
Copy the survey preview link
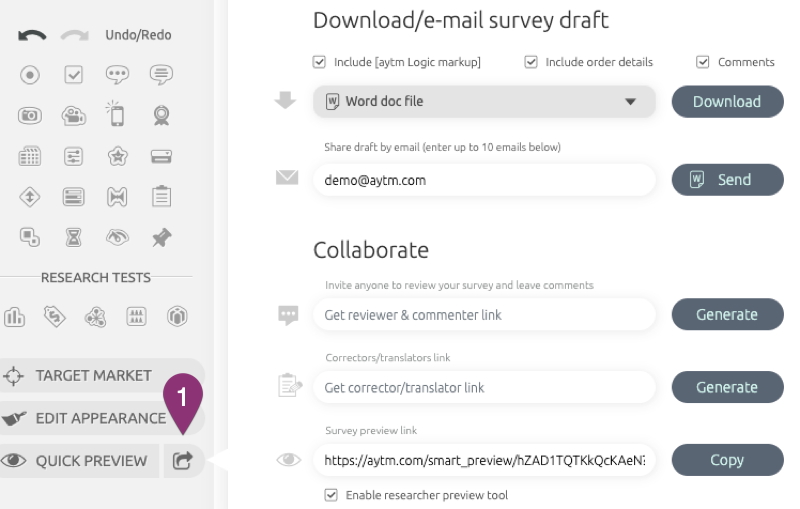coord(728,460)
